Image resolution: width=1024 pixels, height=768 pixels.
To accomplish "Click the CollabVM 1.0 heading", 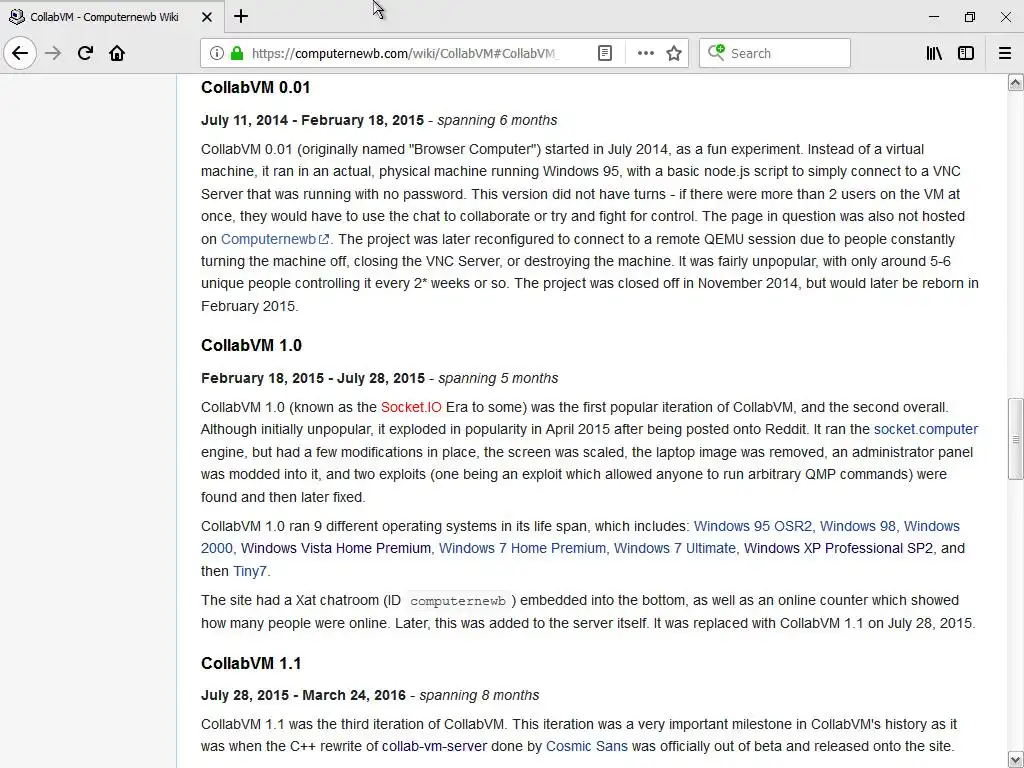I will [x=251, y=345].
